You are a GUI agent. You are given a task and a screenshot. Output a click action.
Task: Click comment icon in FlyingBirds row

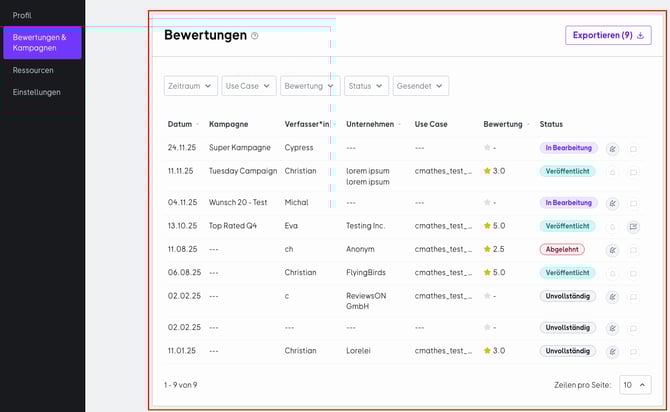[633, 272]
